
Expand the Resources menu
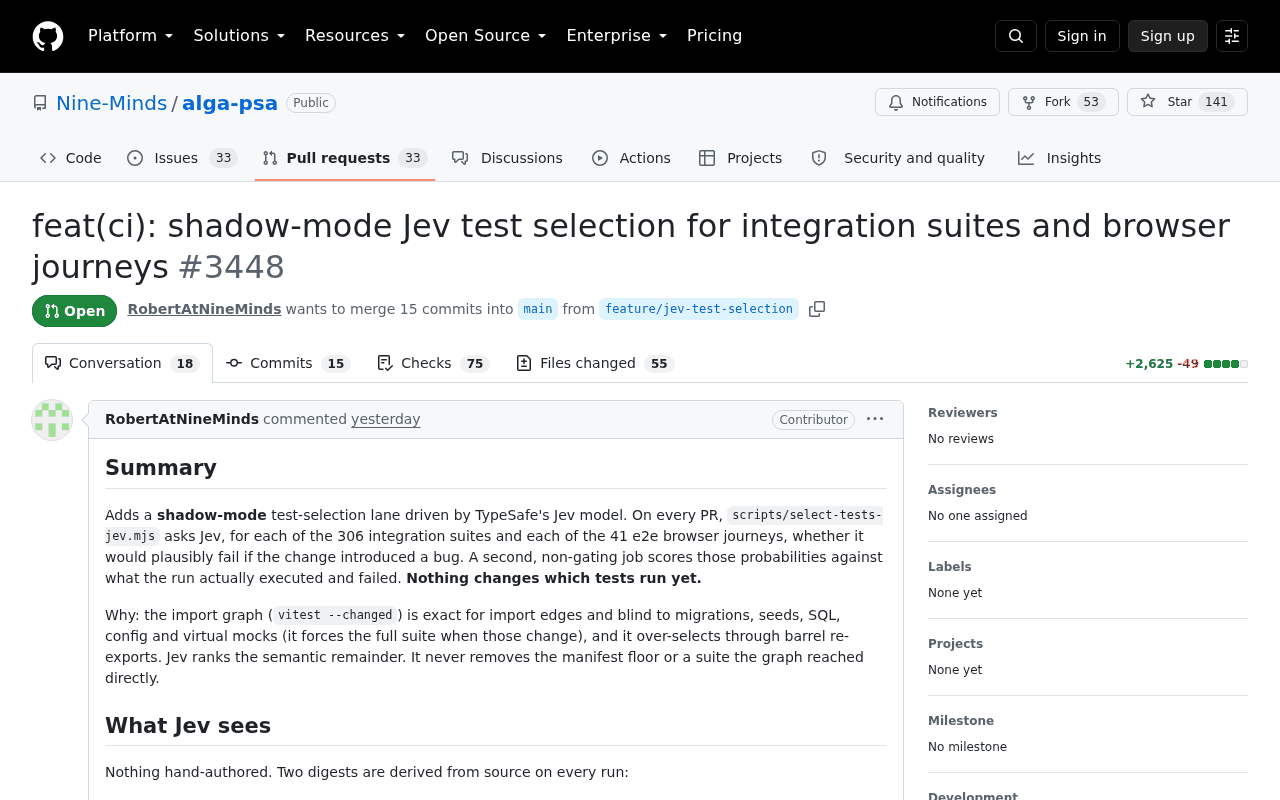355,36
